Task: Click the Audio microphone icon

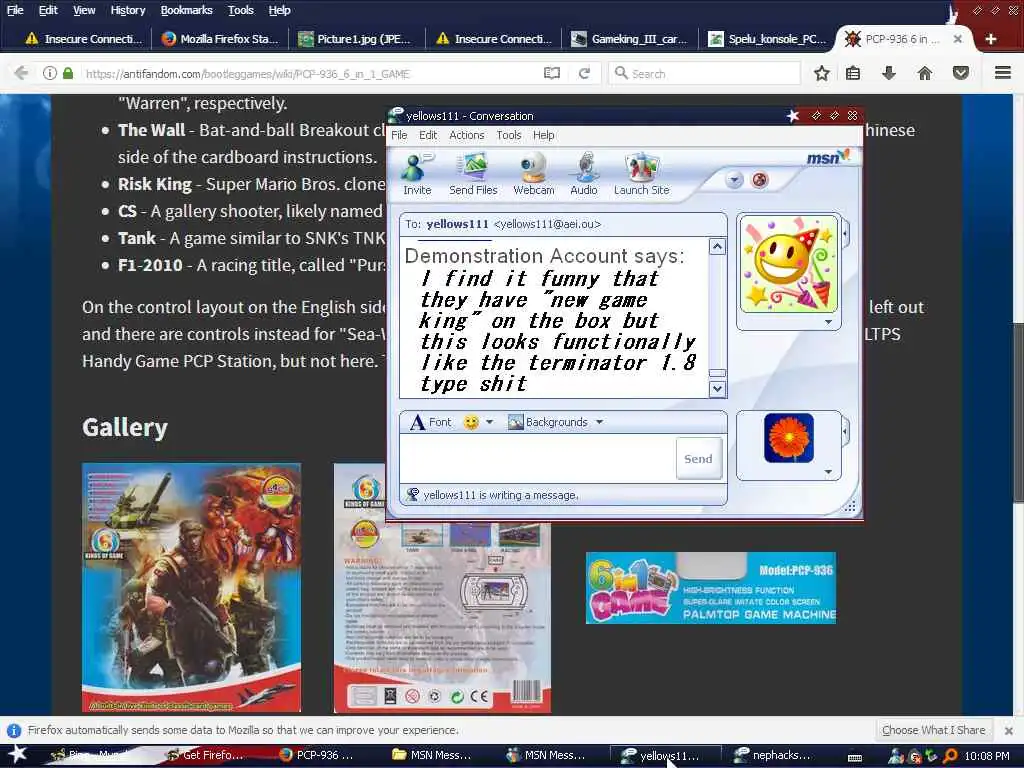Action: point(583,174)
